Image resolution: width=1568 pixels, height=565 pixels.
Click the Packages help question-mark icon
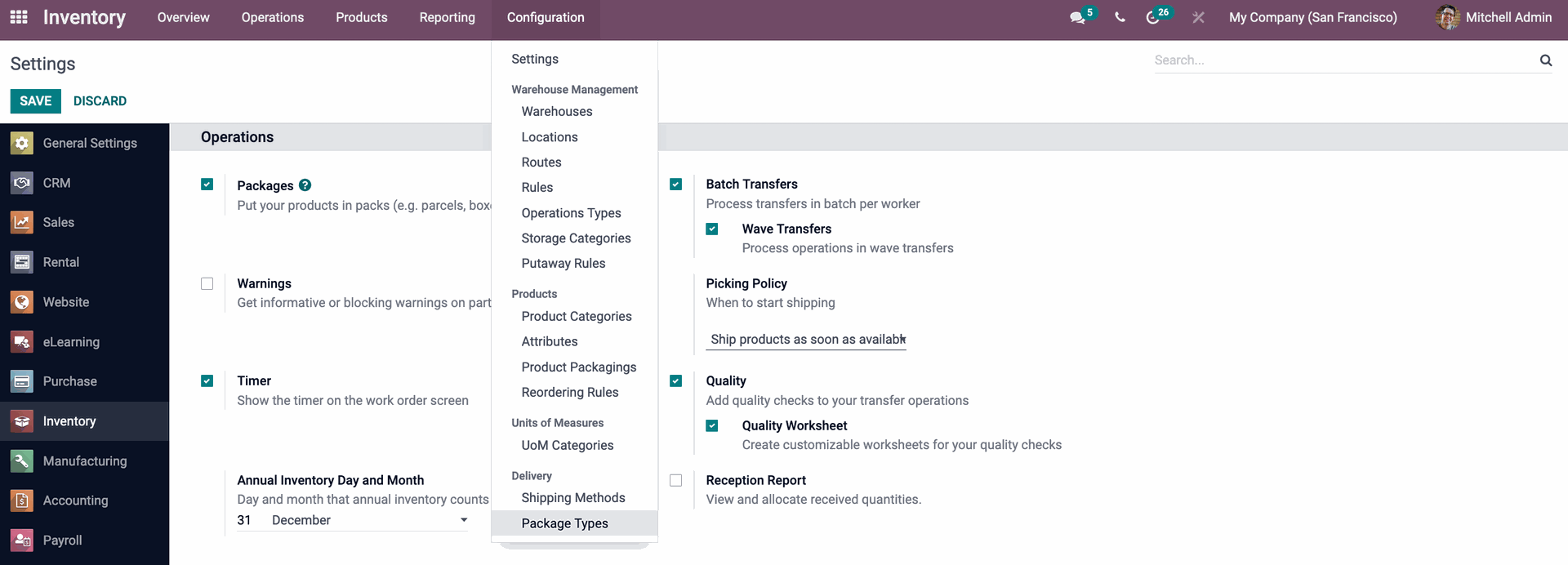[305, 185]
